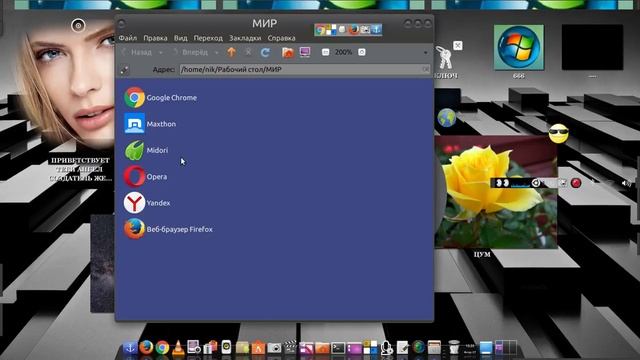Open the black thumbnail desktop item

coord(592,47)
